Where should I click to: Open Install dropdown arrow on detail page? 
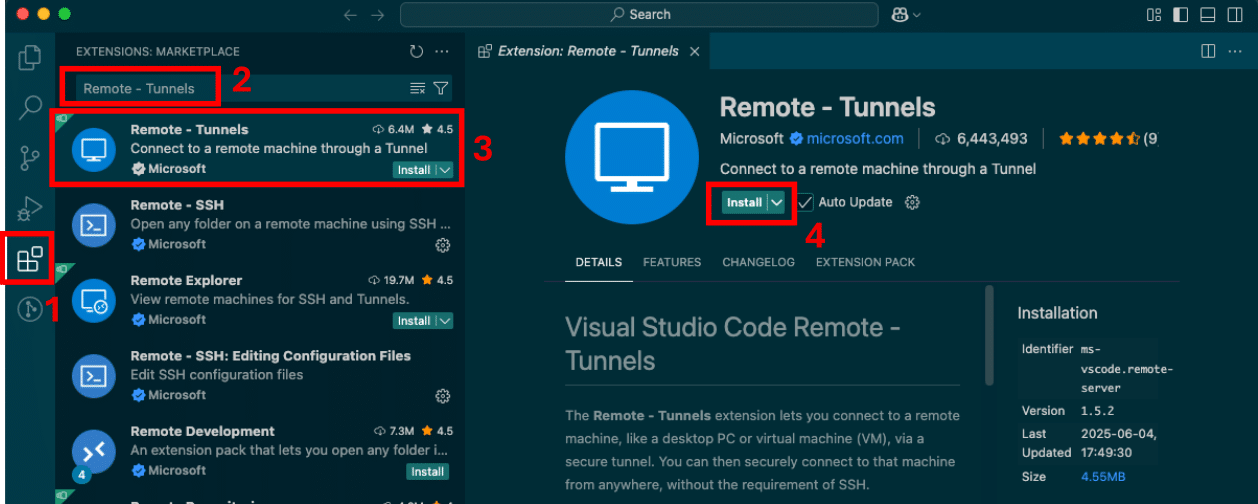point(777,202)
